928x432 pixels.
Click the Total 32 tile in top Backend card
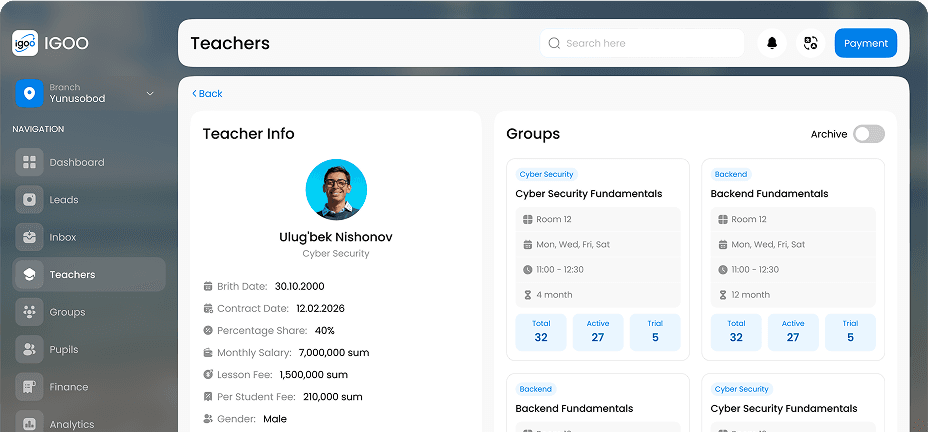coord(736,333)
